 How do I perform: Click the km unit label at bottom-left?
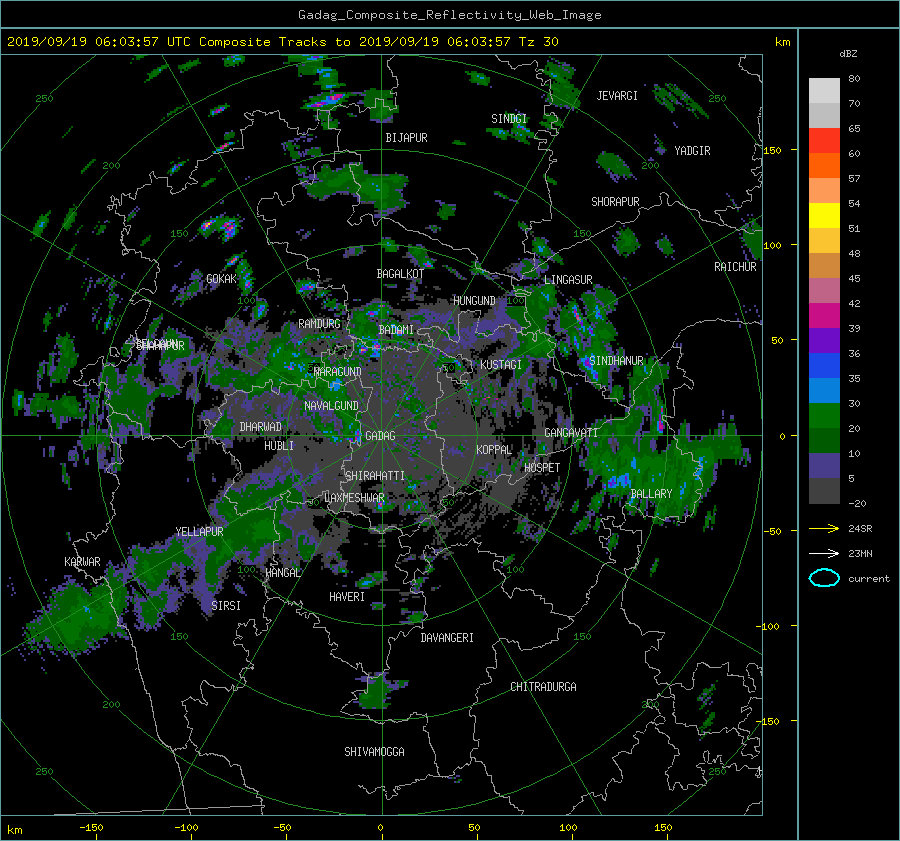tap(15, 830)
